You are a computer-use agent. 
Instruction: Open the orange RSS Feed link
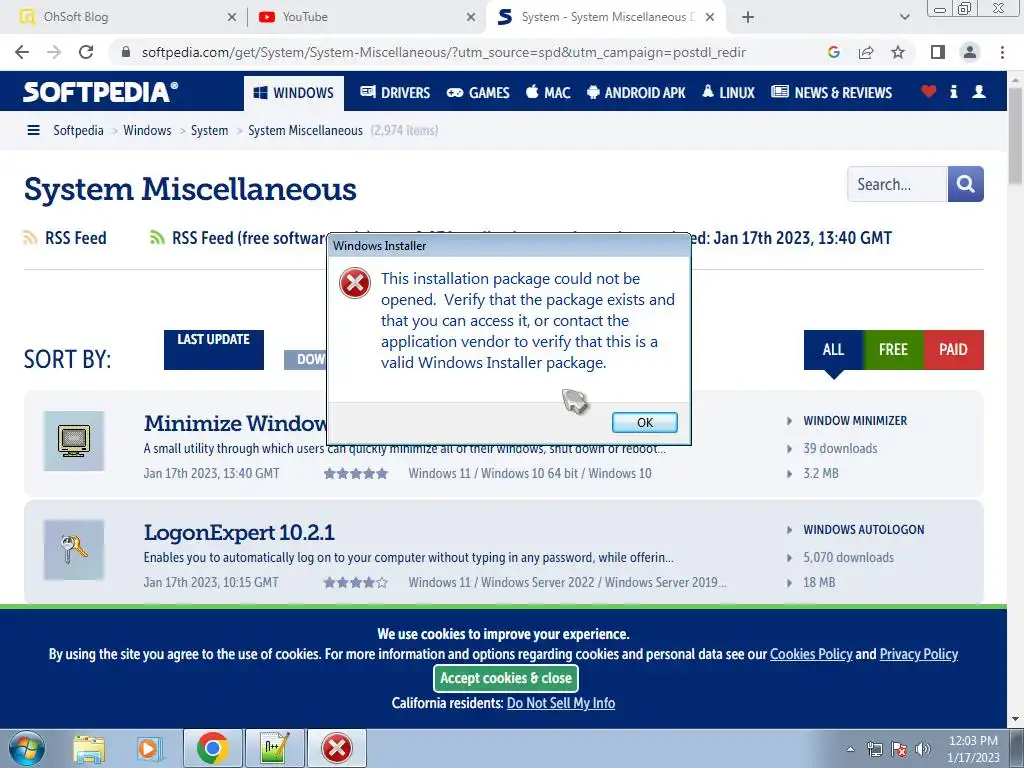(x=65, y=238)
